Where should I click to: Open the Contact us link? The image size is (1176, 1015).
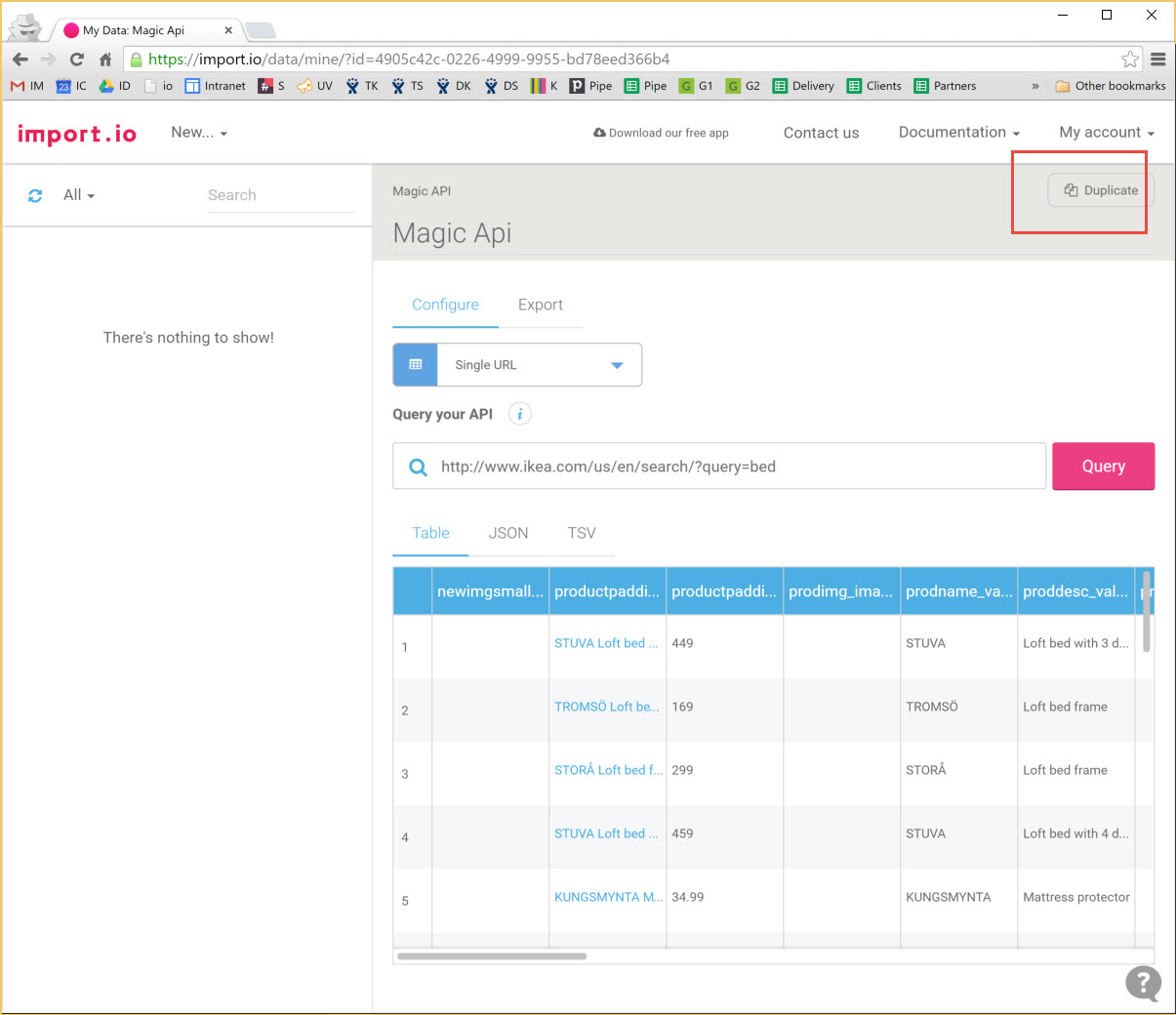822,133
